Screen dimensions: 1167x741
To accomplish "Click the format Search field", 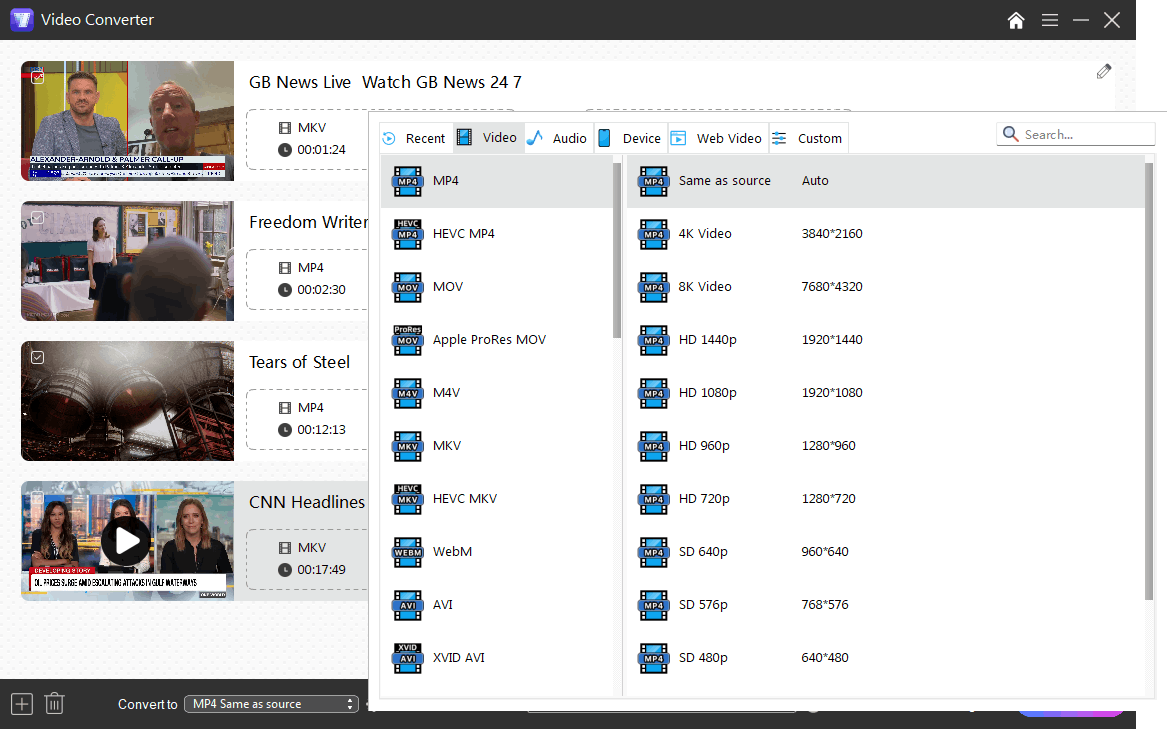I will (1075, 135).
